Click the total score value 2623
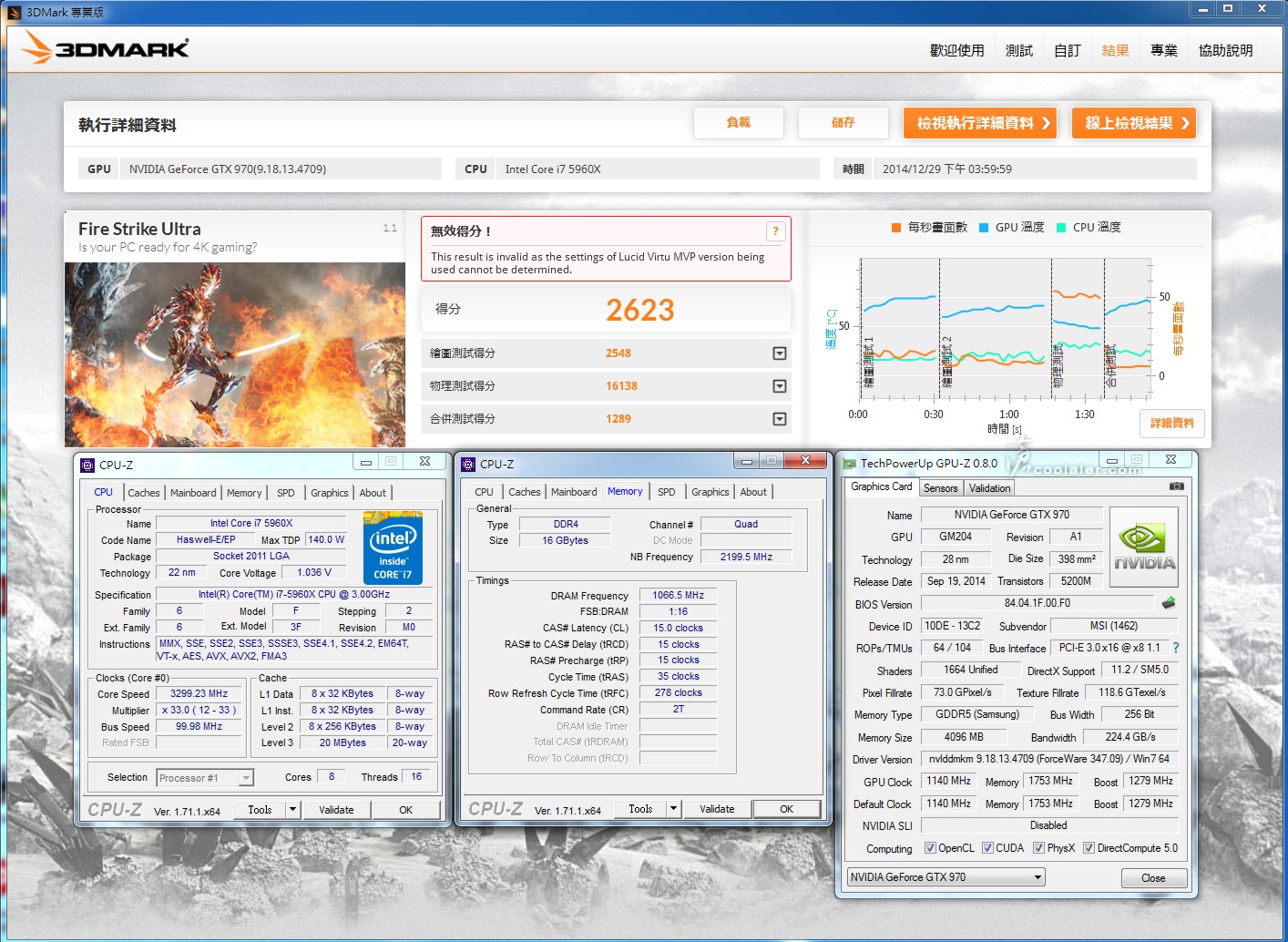The image size is (1288, 942). point(640,311)
